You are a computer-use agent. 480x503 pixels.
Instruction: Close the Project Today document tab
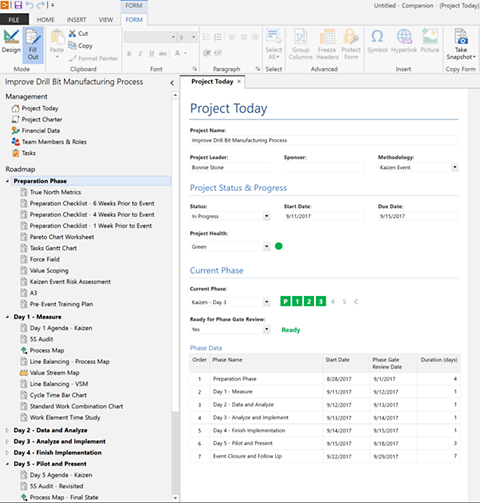239,81
